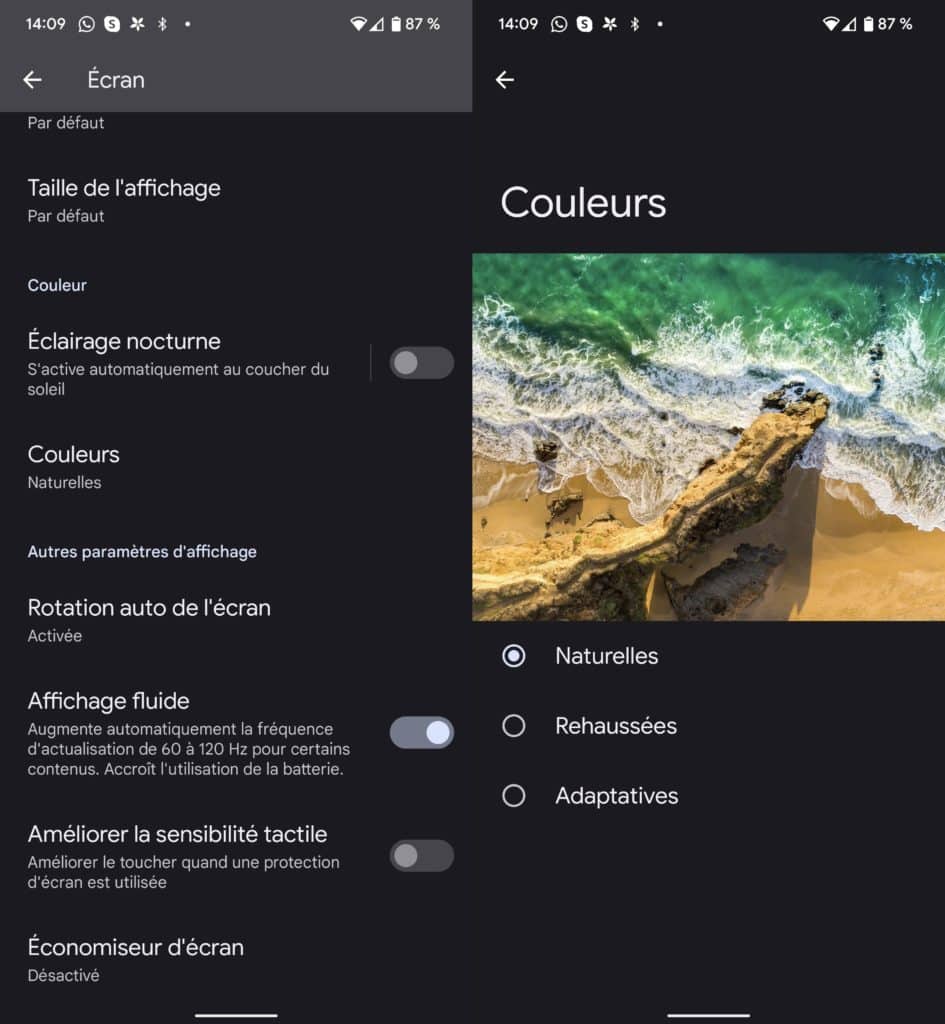Tap Améliorer la sensibilité tactile title
This screenshot has height=1024, width=945.
(x=177, y=834)
